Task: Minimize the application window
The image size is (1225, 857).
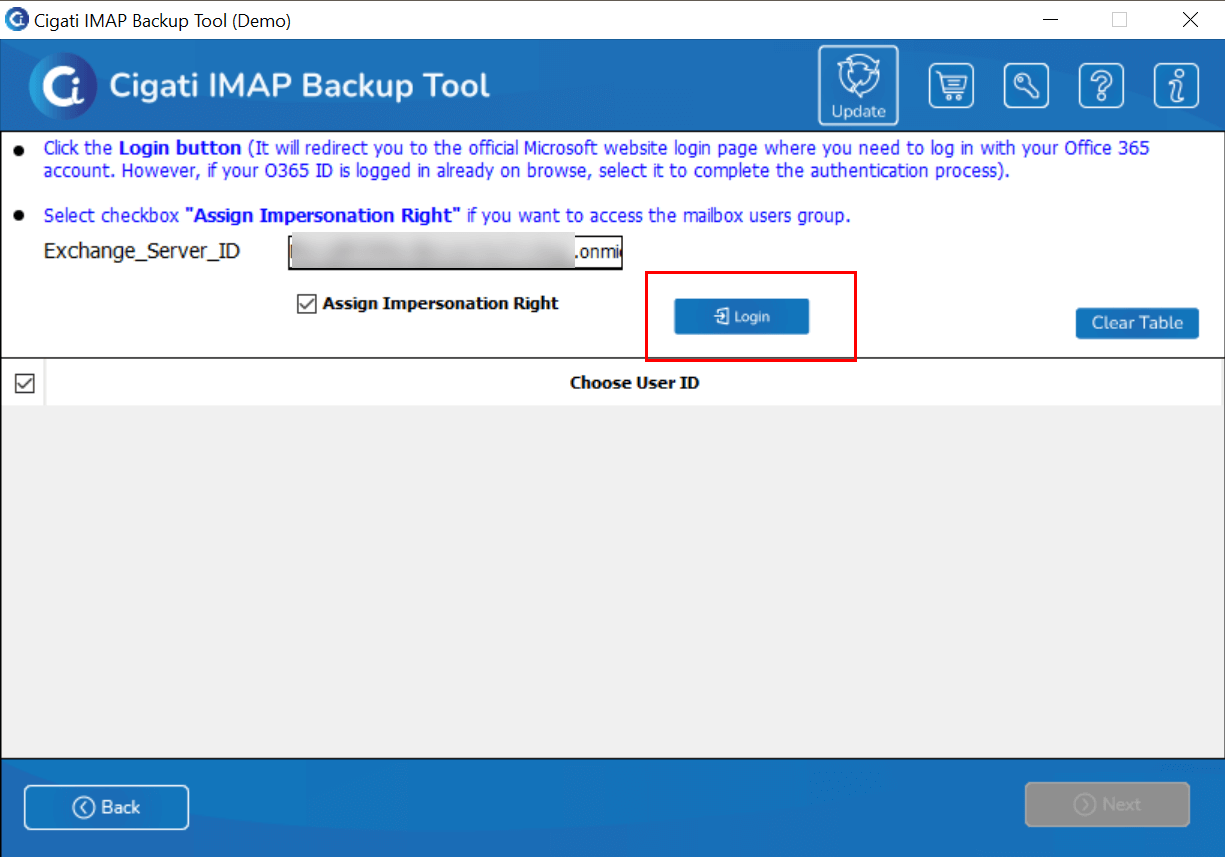Action: tap(1049, 20)
